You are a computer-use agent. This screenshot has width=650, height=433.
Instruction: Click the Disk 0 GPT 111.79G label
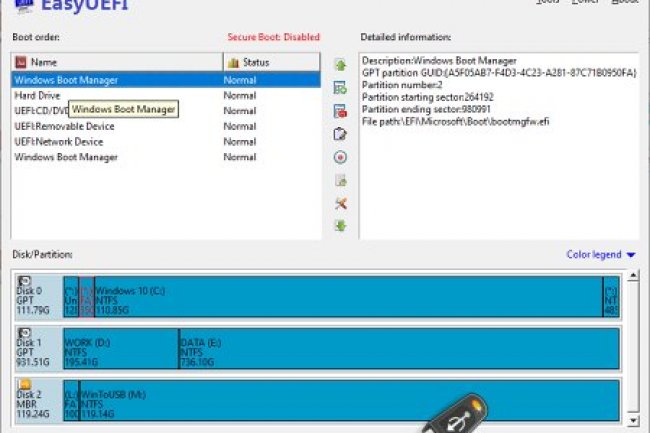pyautogui.click(x=33, y=300)
